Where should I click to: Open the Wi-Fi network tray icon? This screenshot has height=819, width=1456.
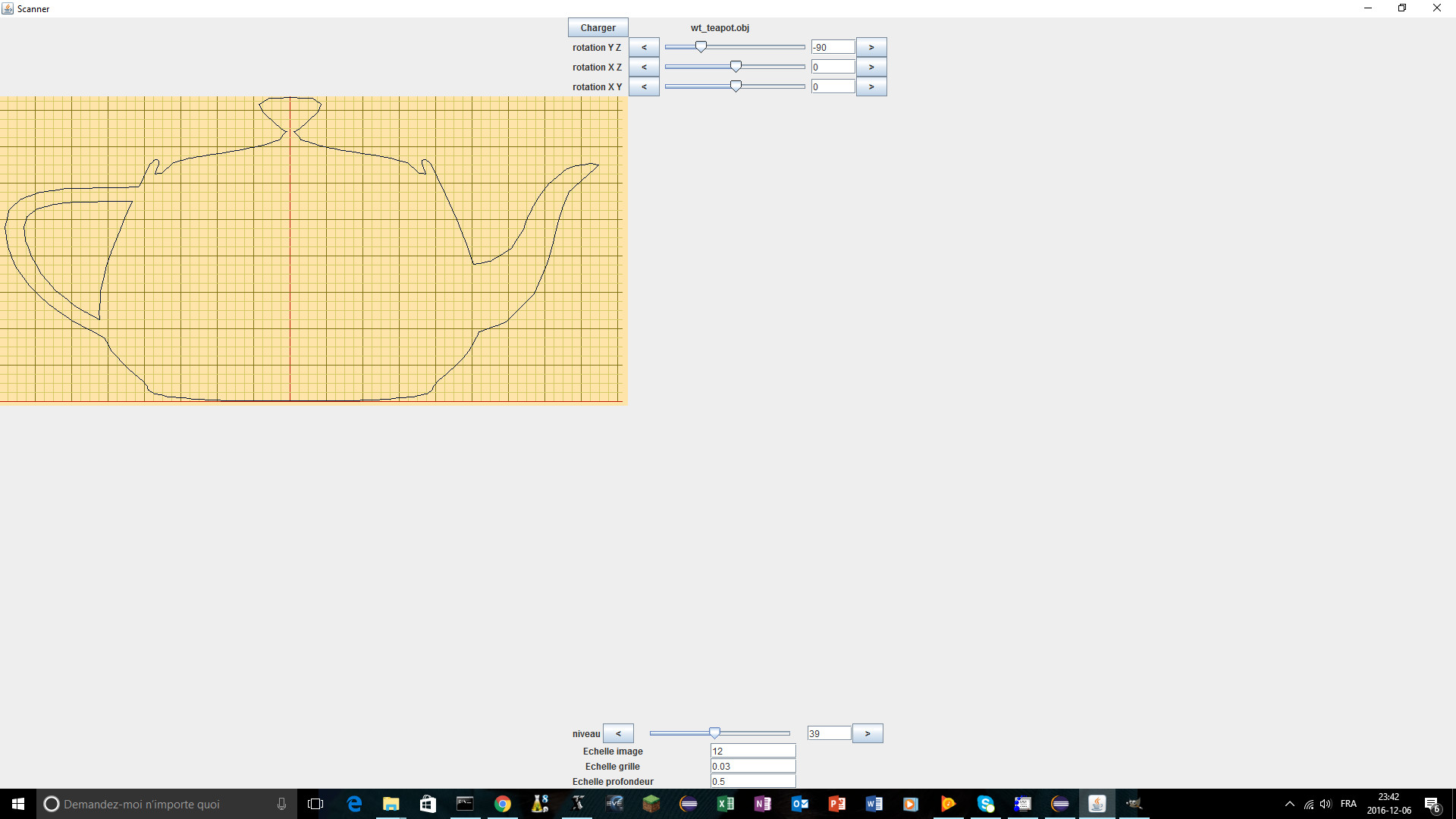click(1309, 804)
